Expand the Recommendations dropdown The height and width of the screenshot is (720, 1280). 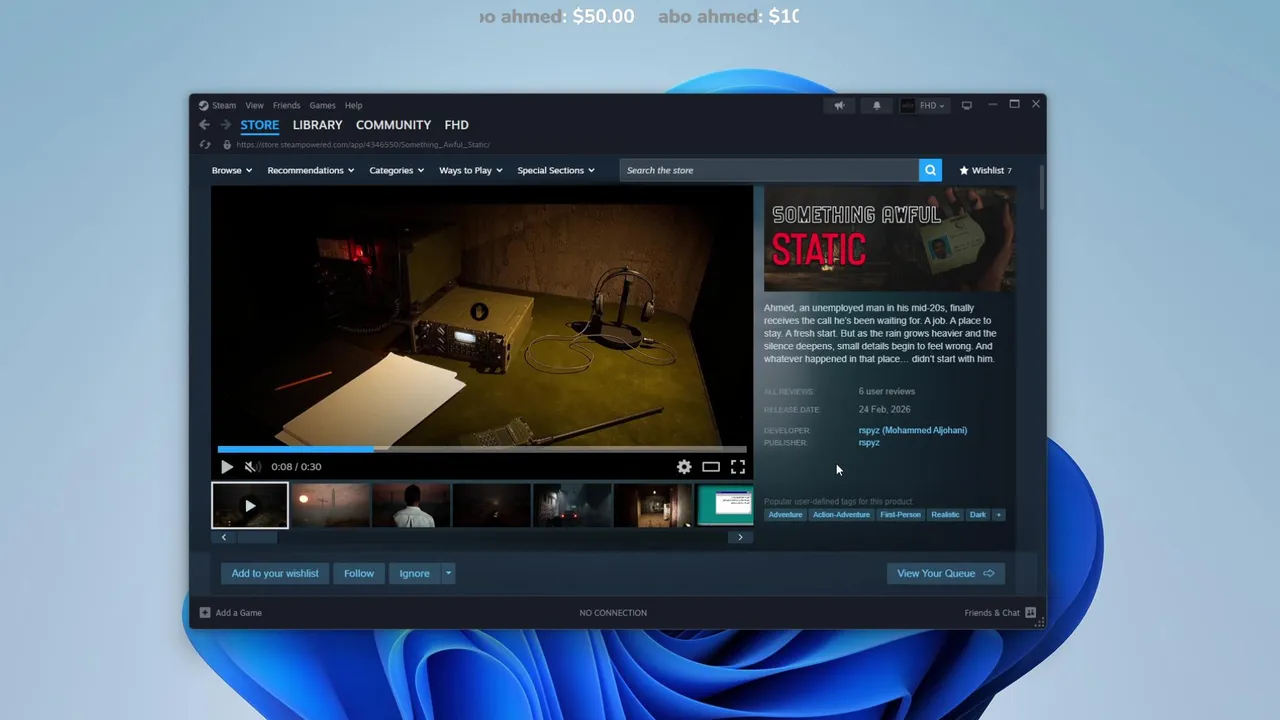coord(310,170)
